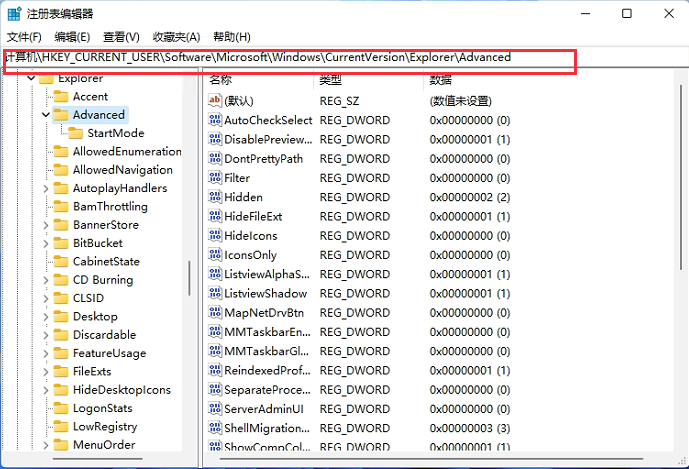Select the MapNetDrvBtn DWORD value icon
689x469 pixels.
(x=215, y=313)
